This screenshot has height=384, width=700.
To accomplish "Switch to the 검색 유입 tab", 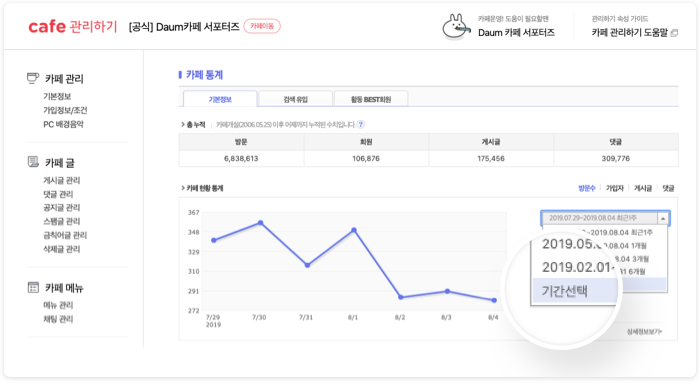I will [296, 99].
